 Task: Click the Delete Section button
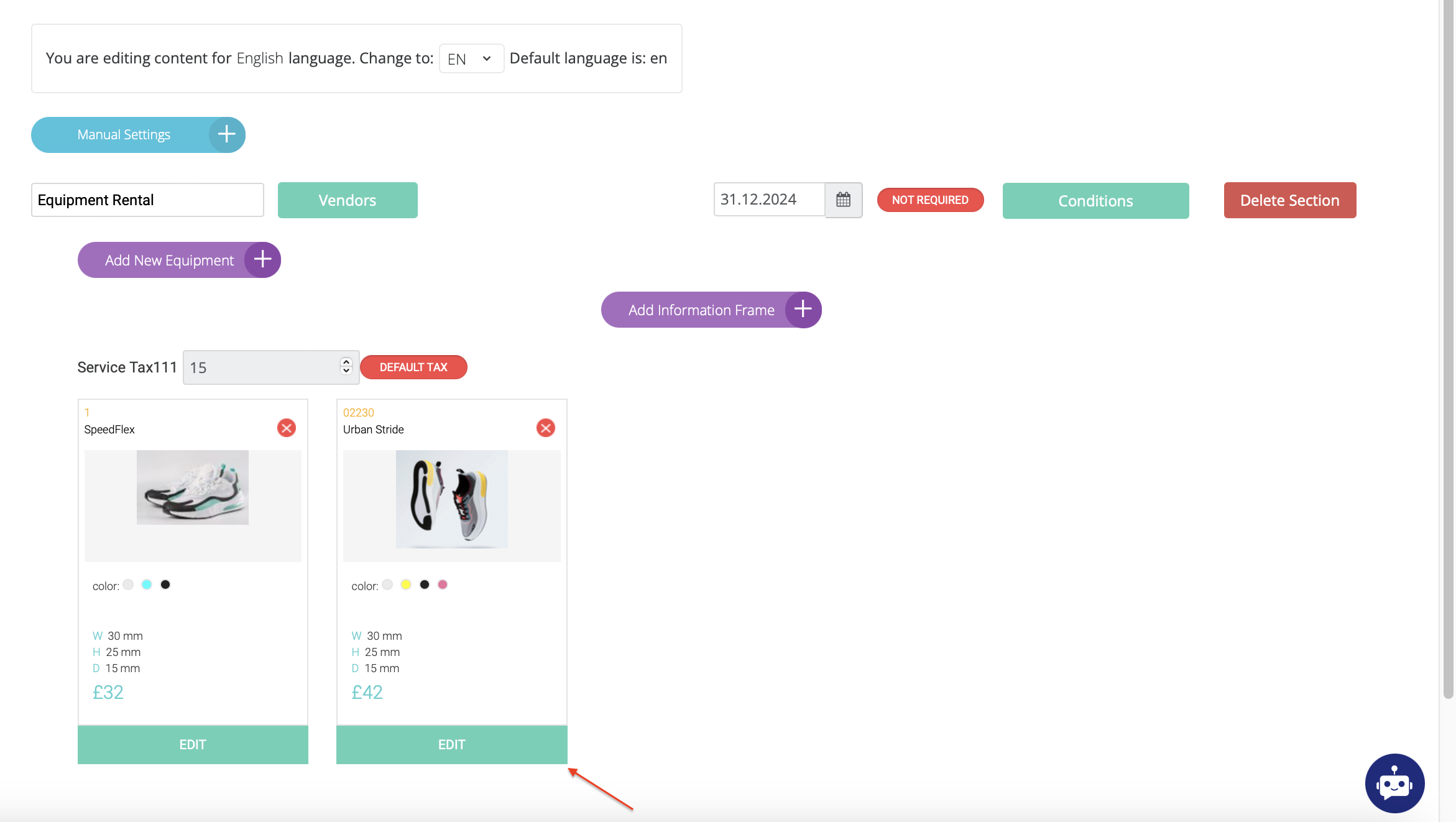pyautogui.click(x=1289, y=200)
